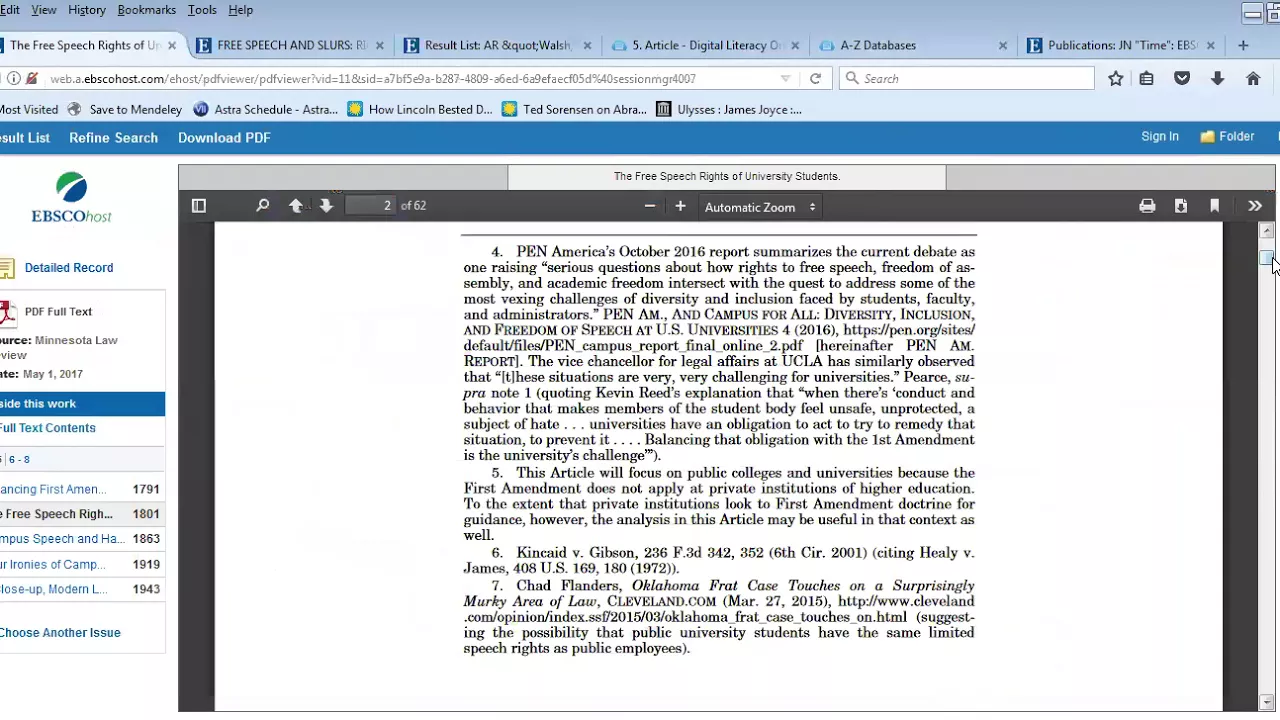
Task: Open Ted Sorensen on Abra... bookmark
Action: 575,110
